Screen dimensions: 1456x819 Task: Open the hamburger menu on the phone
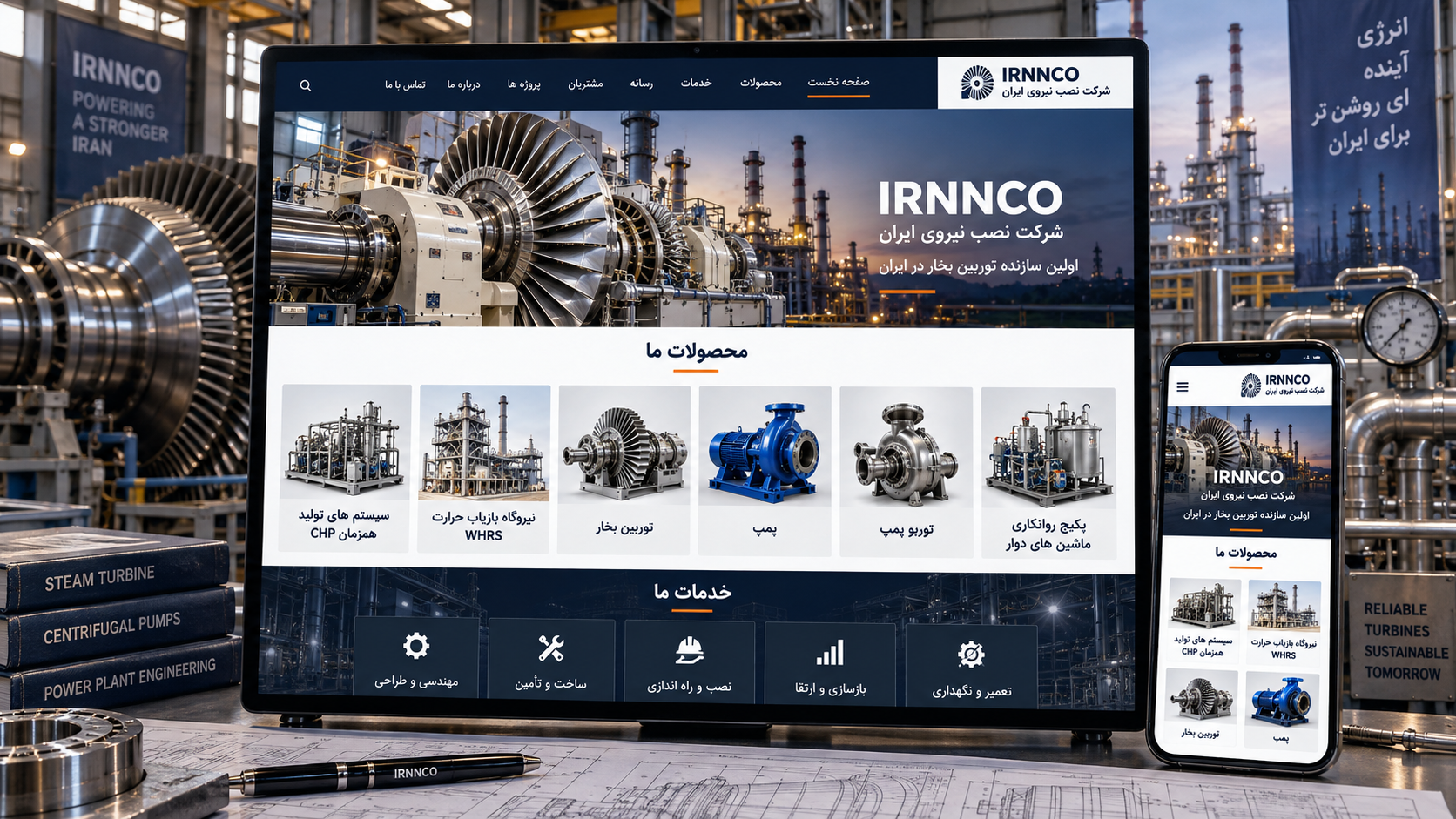[1183, 387]
